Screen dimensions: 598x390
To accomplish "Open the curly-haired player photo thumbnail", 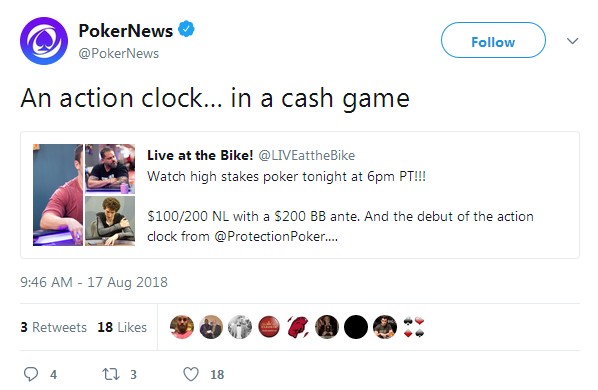I will coord(110,221).
